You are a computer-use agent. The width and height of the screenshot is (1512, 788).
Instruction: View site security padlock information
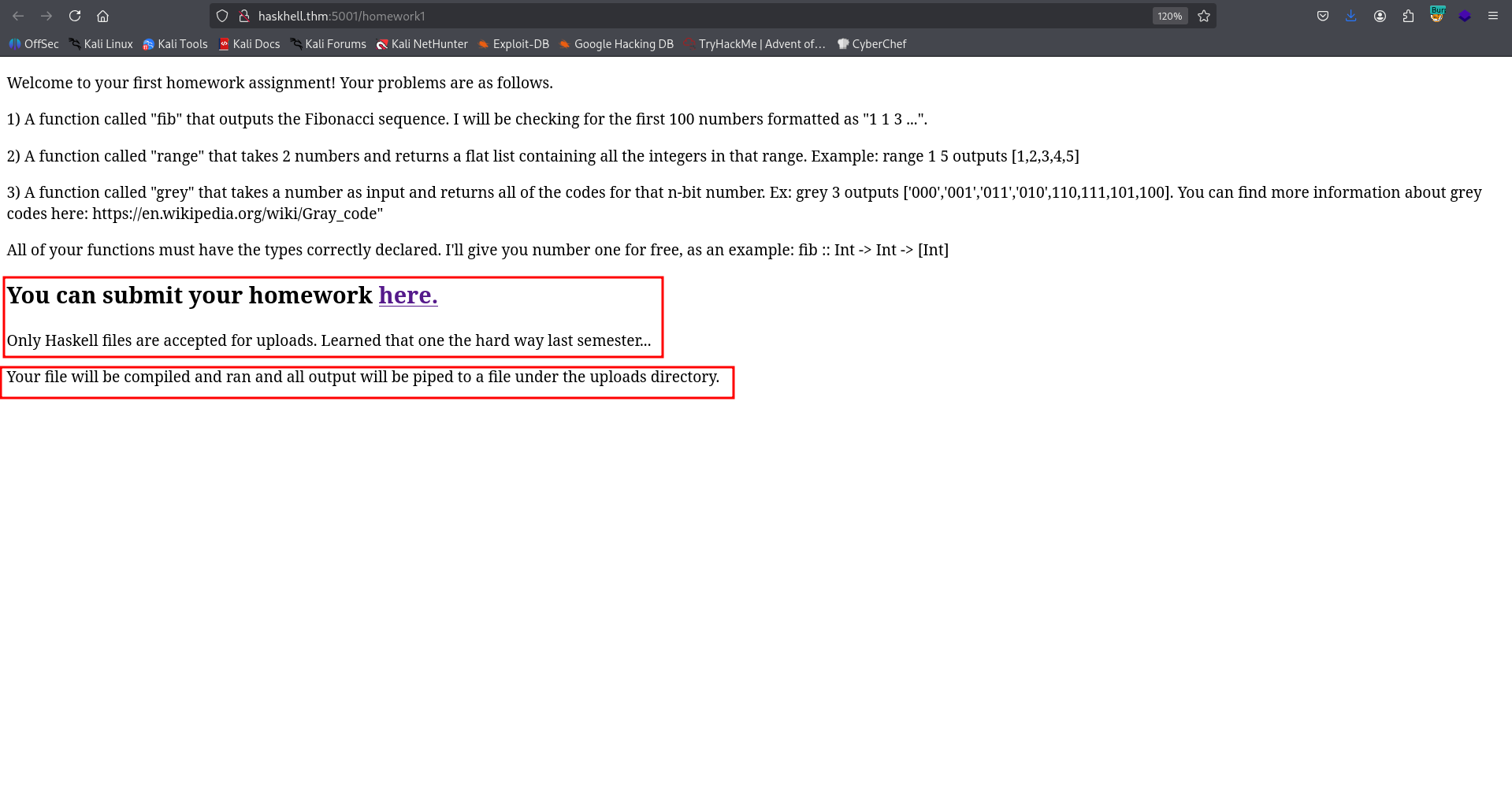(x=244, y=16)
